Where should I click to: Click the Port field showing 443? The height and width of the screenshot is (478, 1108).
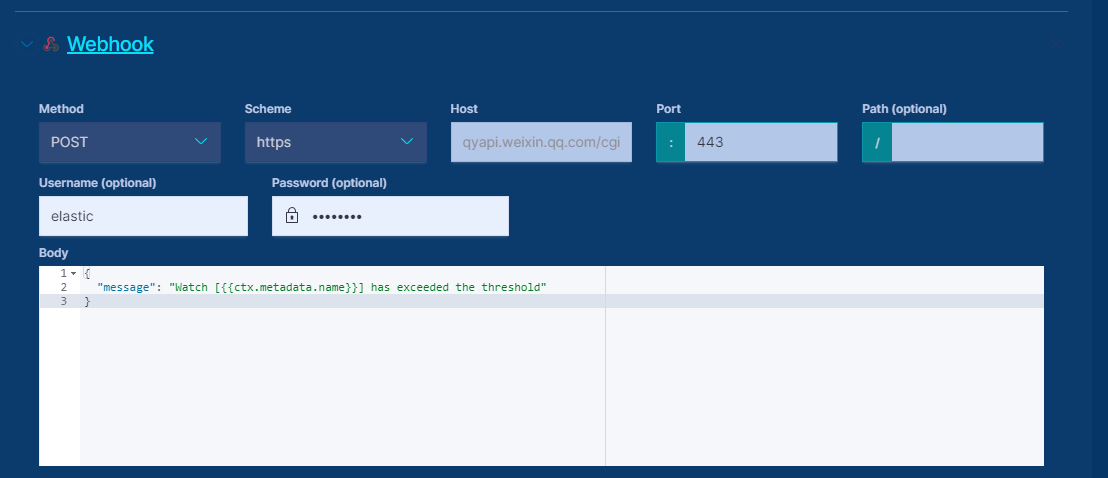(x=761, y=142)
